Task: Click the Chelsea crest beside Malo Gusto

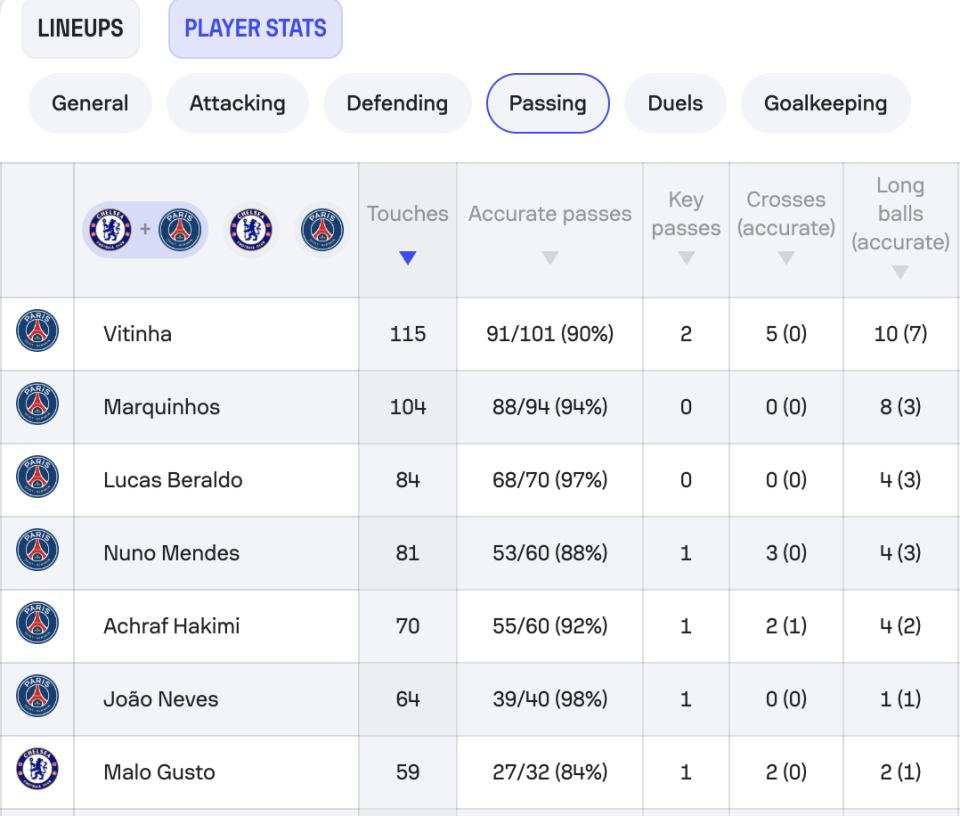Action: [37, 768]
